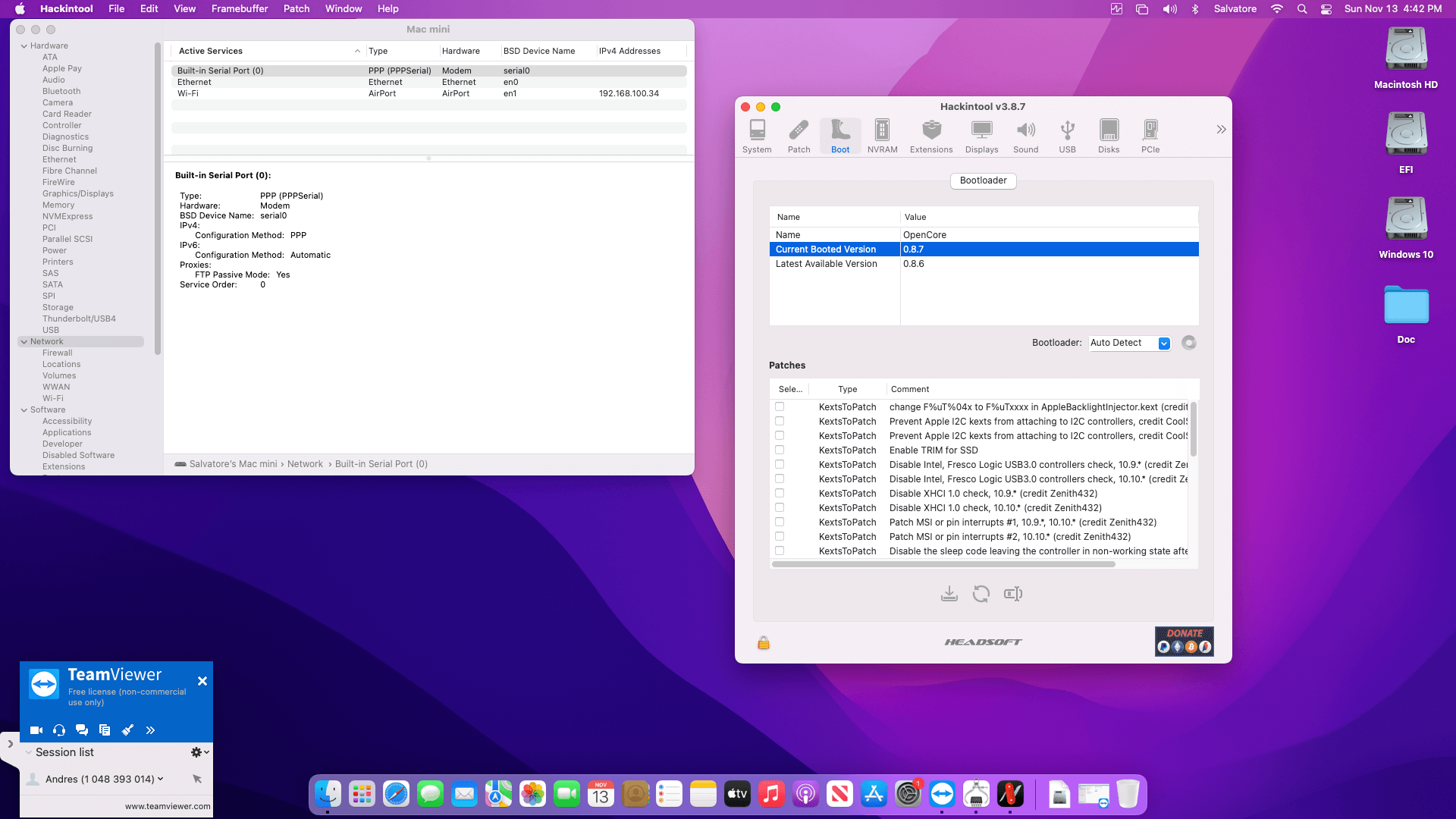Screen dimensions: 1456x819
Task: Select the Bootloader tab label
Action: [983, 180]
